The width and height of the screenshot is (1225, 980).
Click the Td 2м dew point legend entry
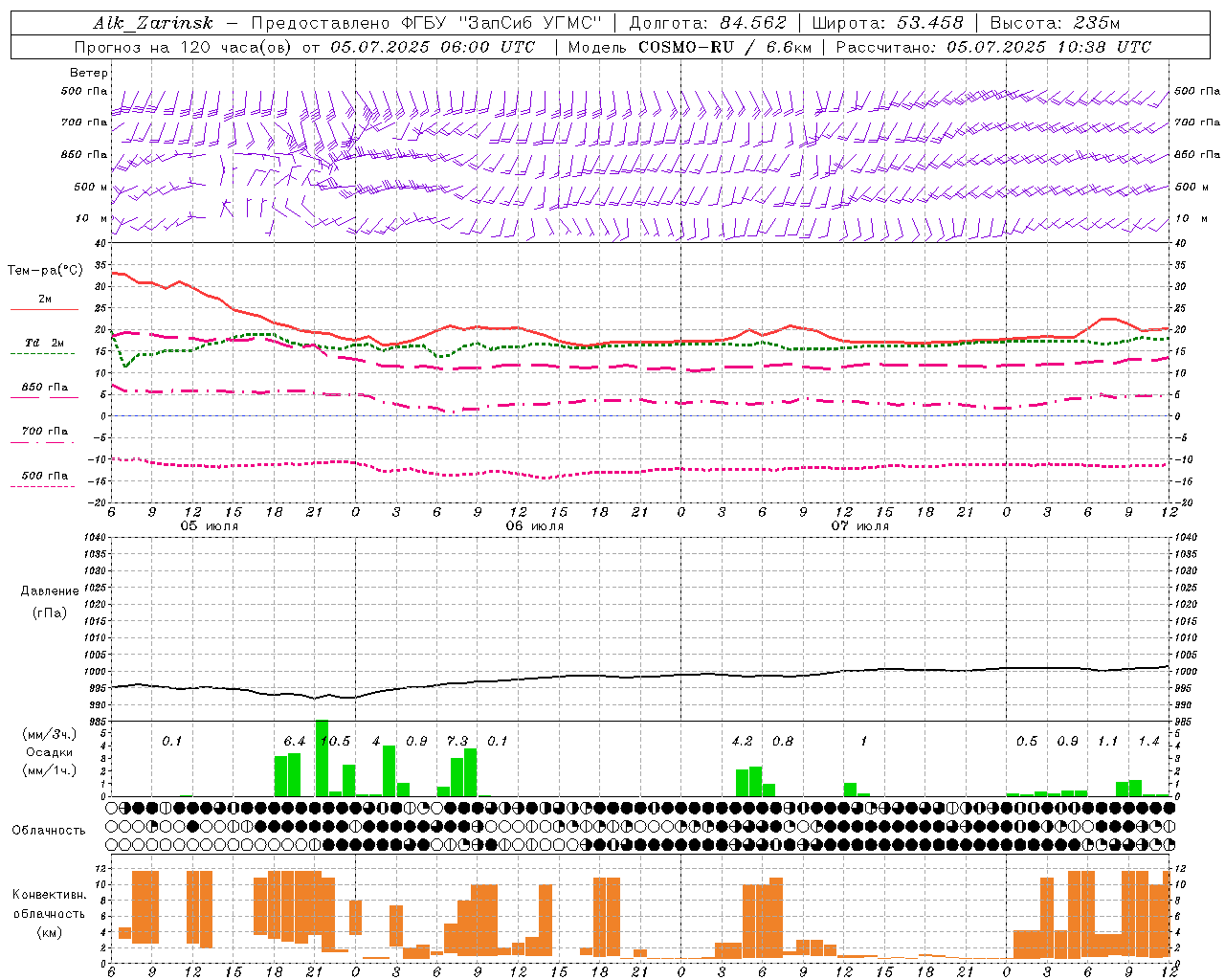[x=45, y=343]
